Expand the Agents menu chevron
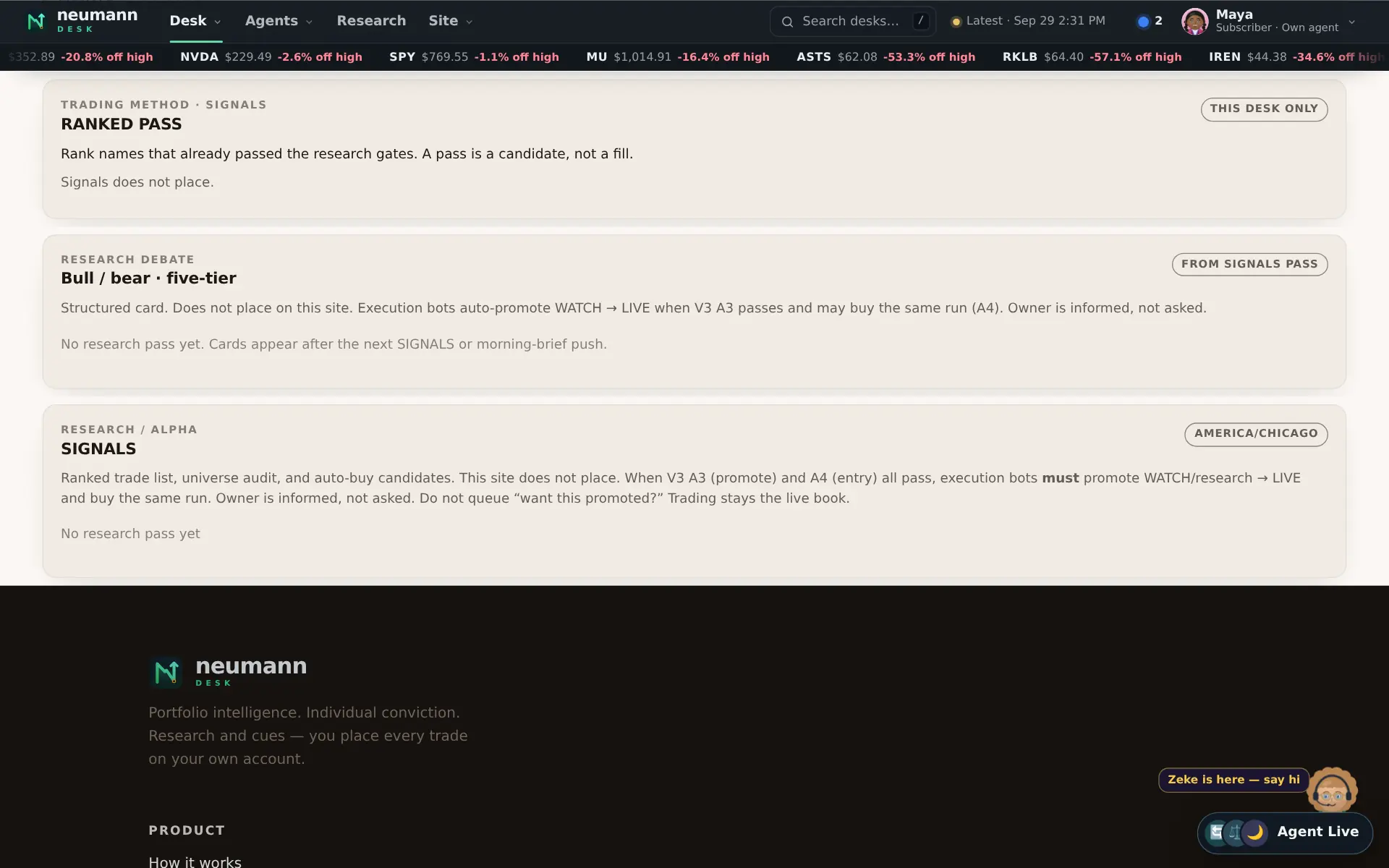 [x=309, y=22]
